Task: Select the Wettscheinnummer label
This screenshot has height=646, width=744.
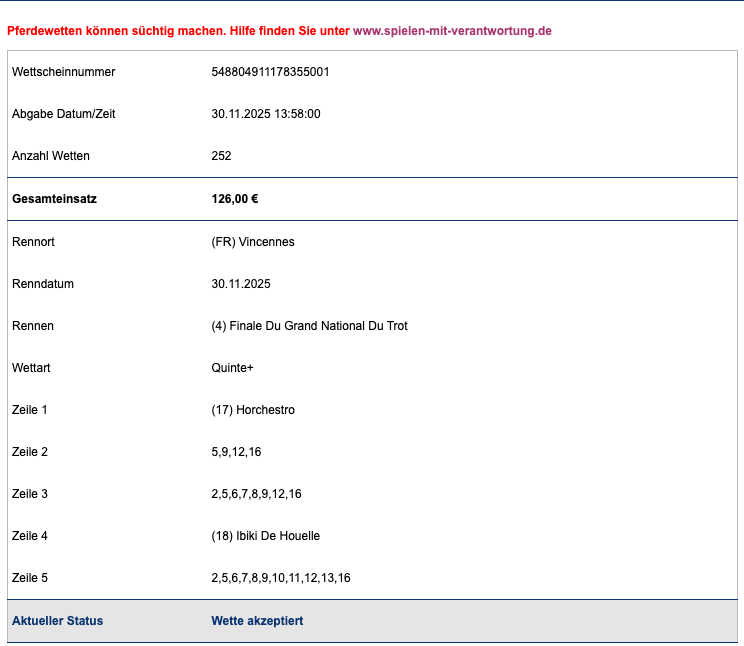Action: [63, 72]
